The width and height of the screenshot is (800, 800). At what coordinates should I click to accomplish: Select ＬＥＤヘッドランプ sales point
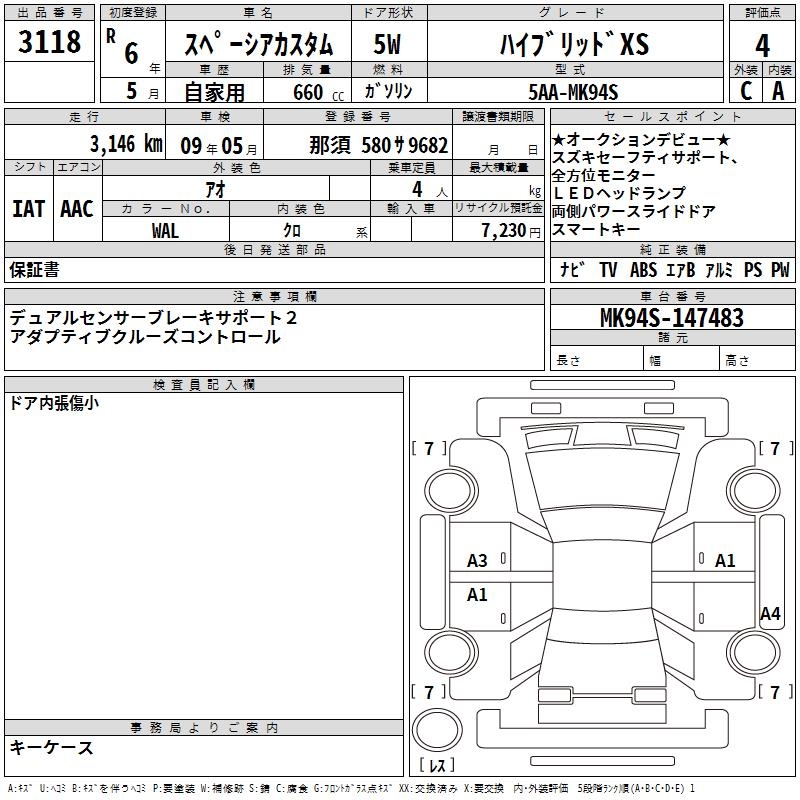(619, 193)
